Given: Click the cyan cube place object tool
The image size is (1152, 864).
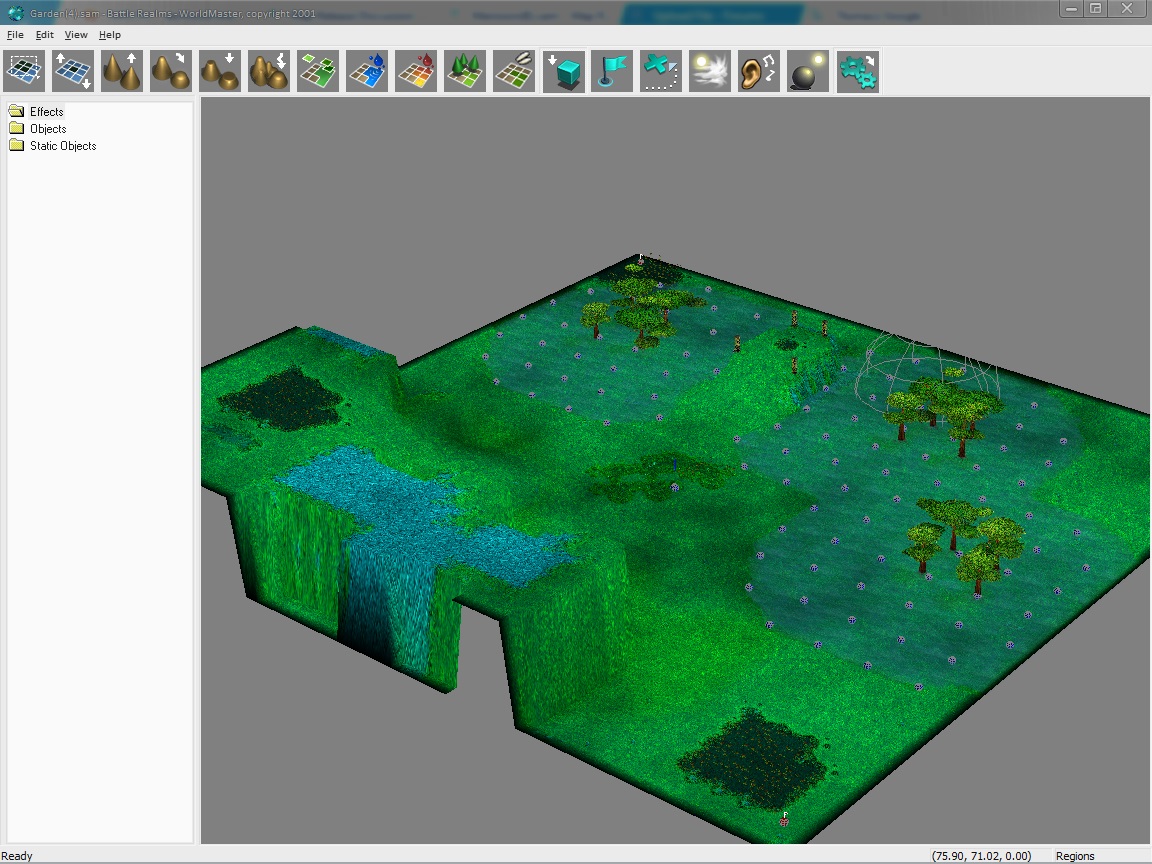Looking at the screenshot, I should coord(564,72).
